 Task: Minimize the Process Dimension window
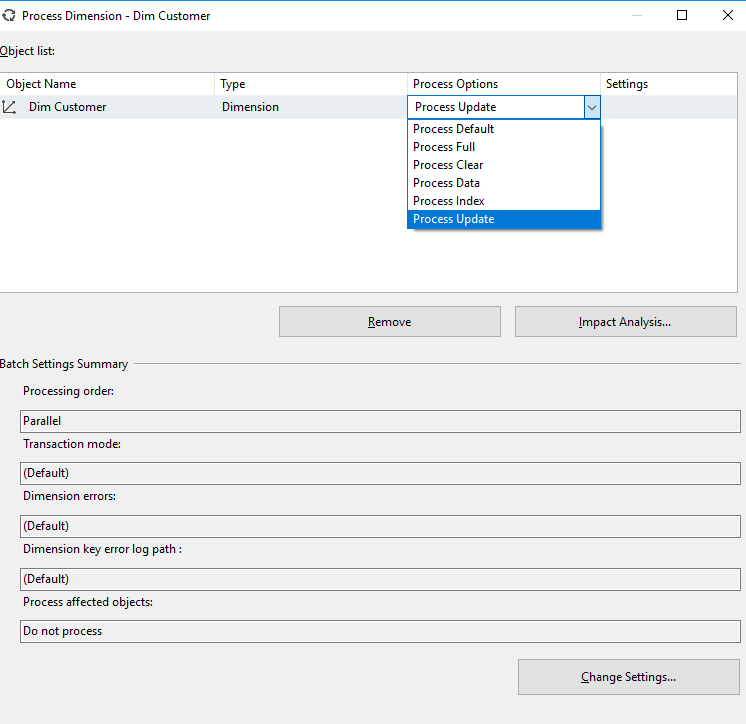coord(636,16)
